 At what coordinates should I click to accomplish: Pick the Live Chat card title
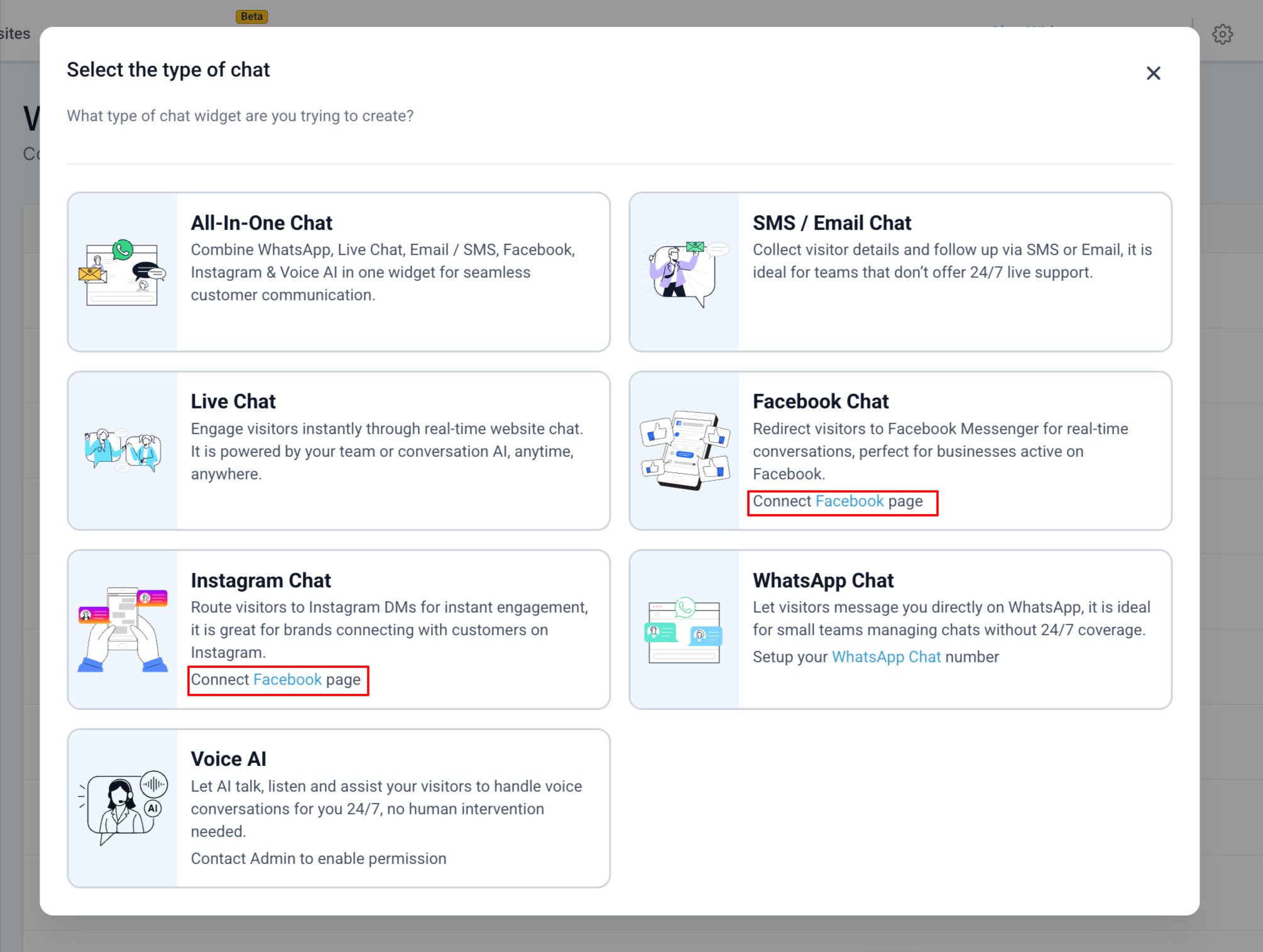tap(233, 402)
